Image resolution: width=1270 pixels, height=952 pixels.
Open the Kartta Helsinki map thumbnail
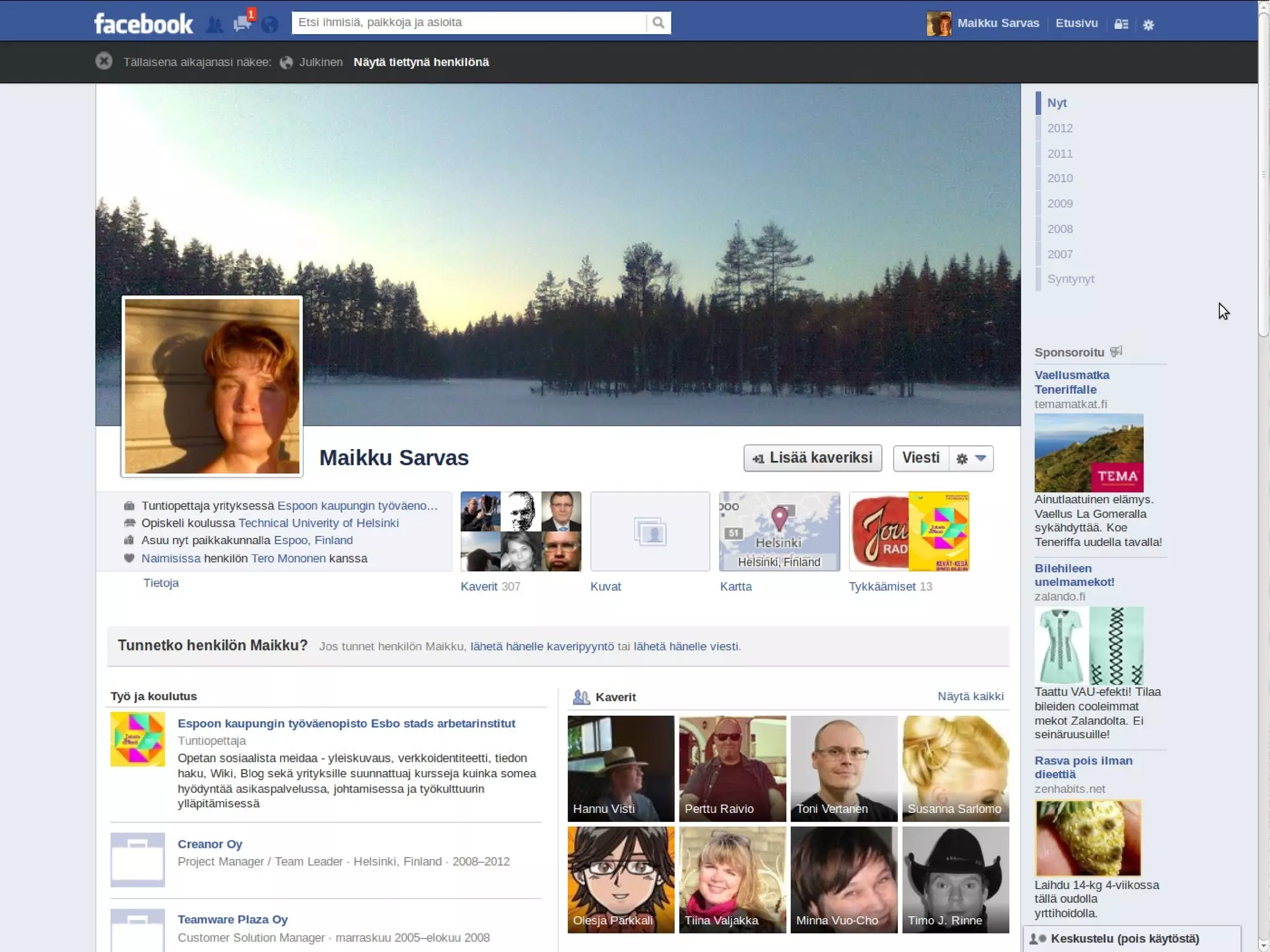tap(779, 531)
